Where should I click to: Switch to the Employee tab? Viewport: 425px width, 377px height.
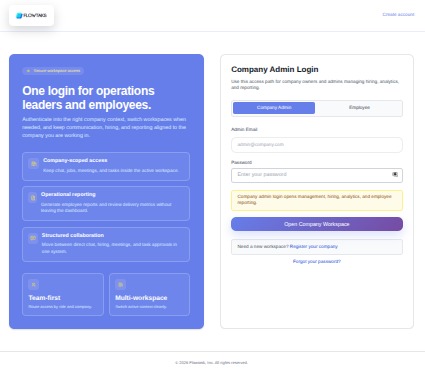(x=359, y=108)
